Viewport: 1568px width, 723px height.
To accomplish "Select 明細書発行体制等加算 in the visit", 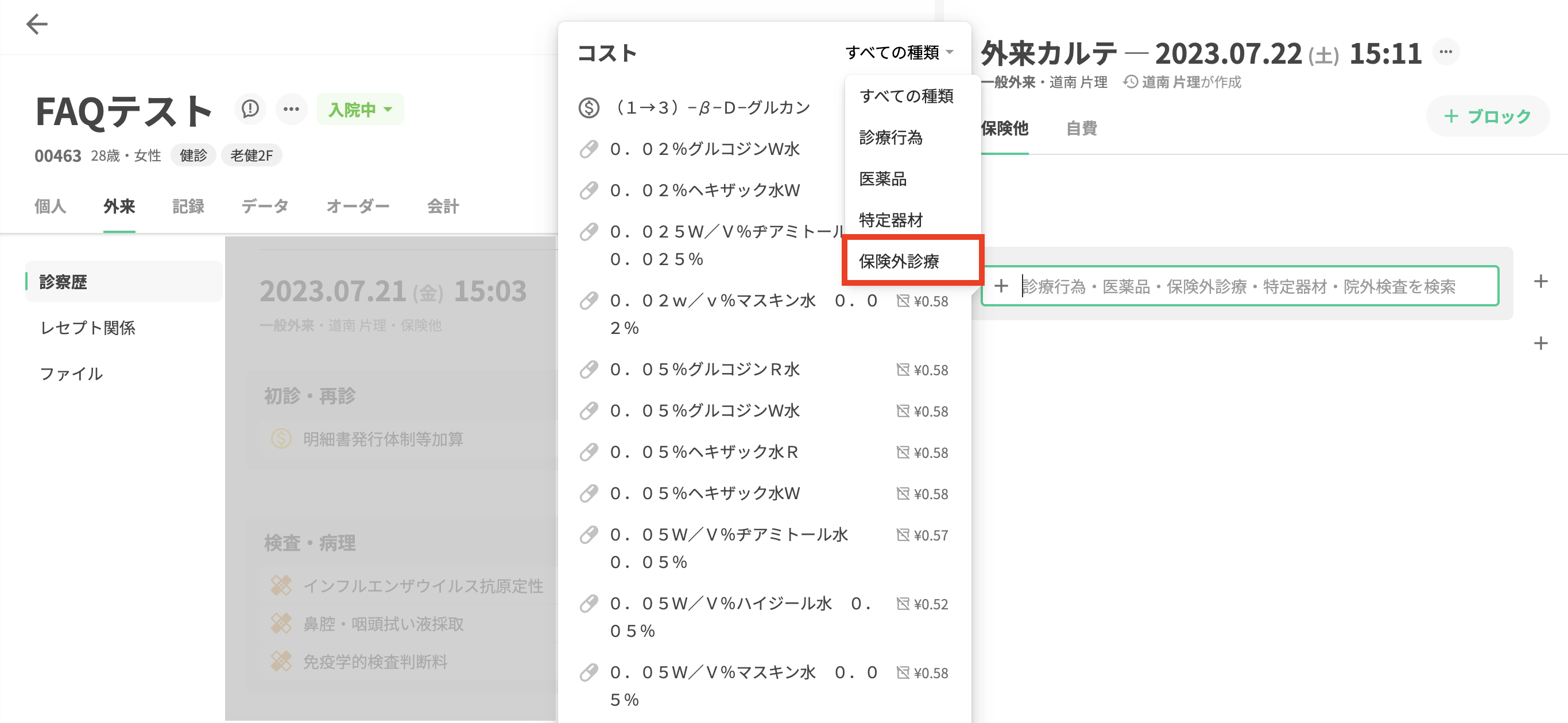I will (384, 439).
